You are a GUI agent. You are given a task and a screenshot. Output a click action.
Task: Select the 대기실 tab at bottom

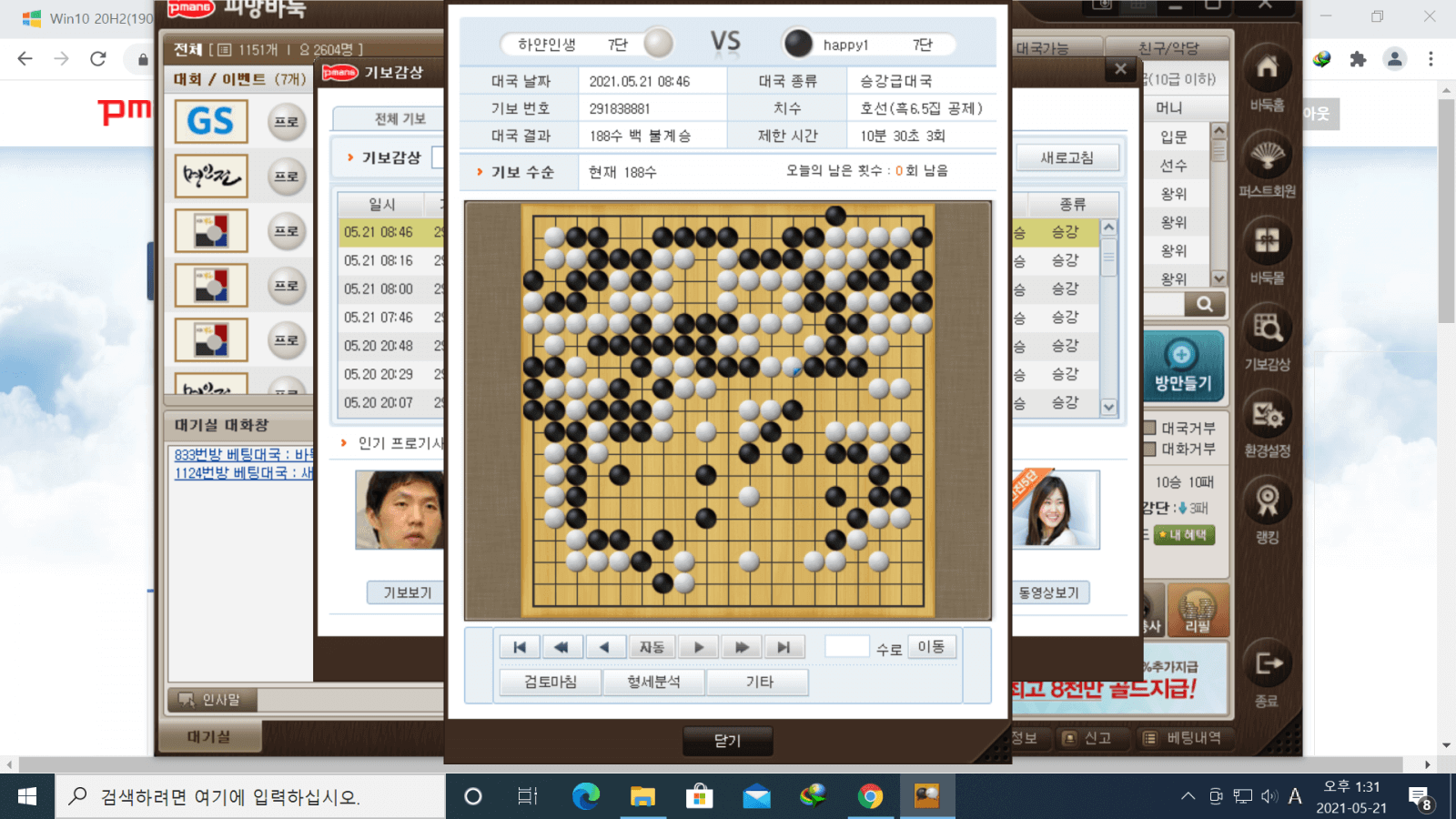click(x=209, y=737)
